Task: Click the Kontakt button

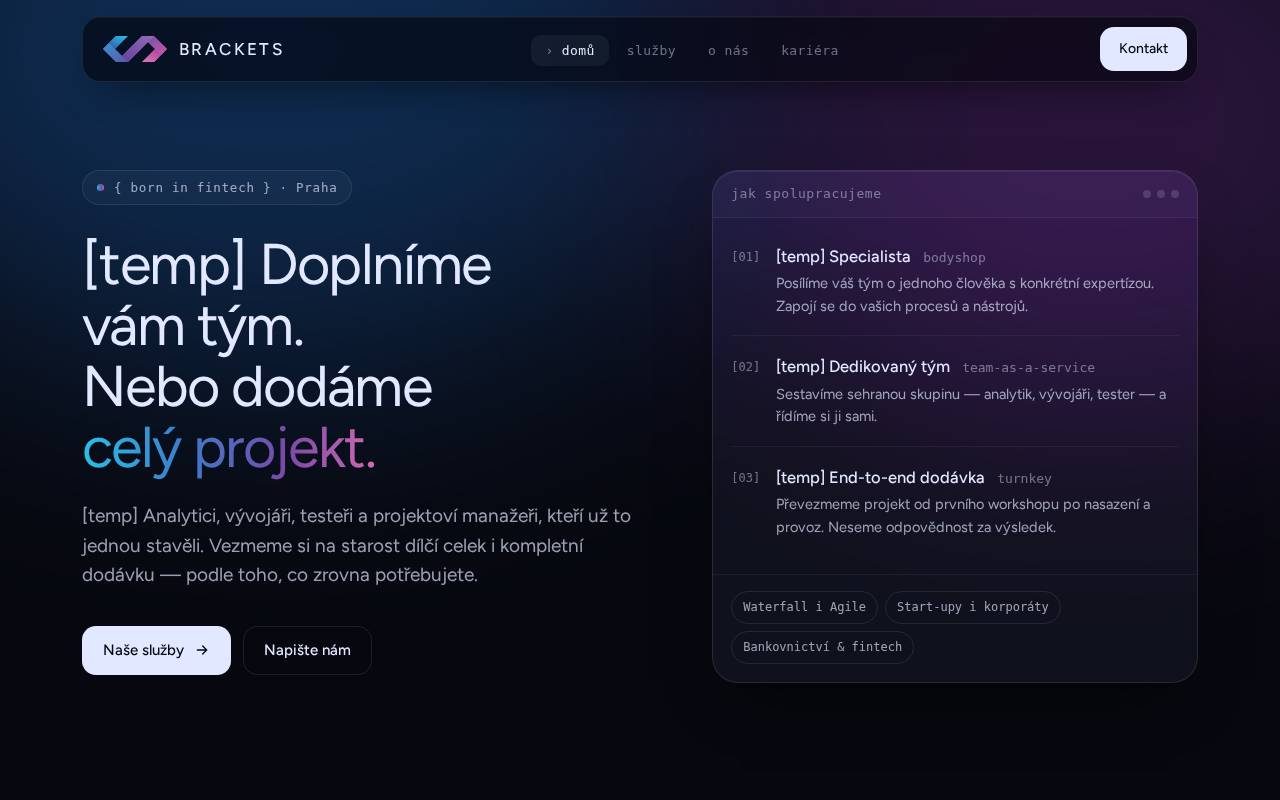Action: pyautogui.click(x=1143, y=49)
